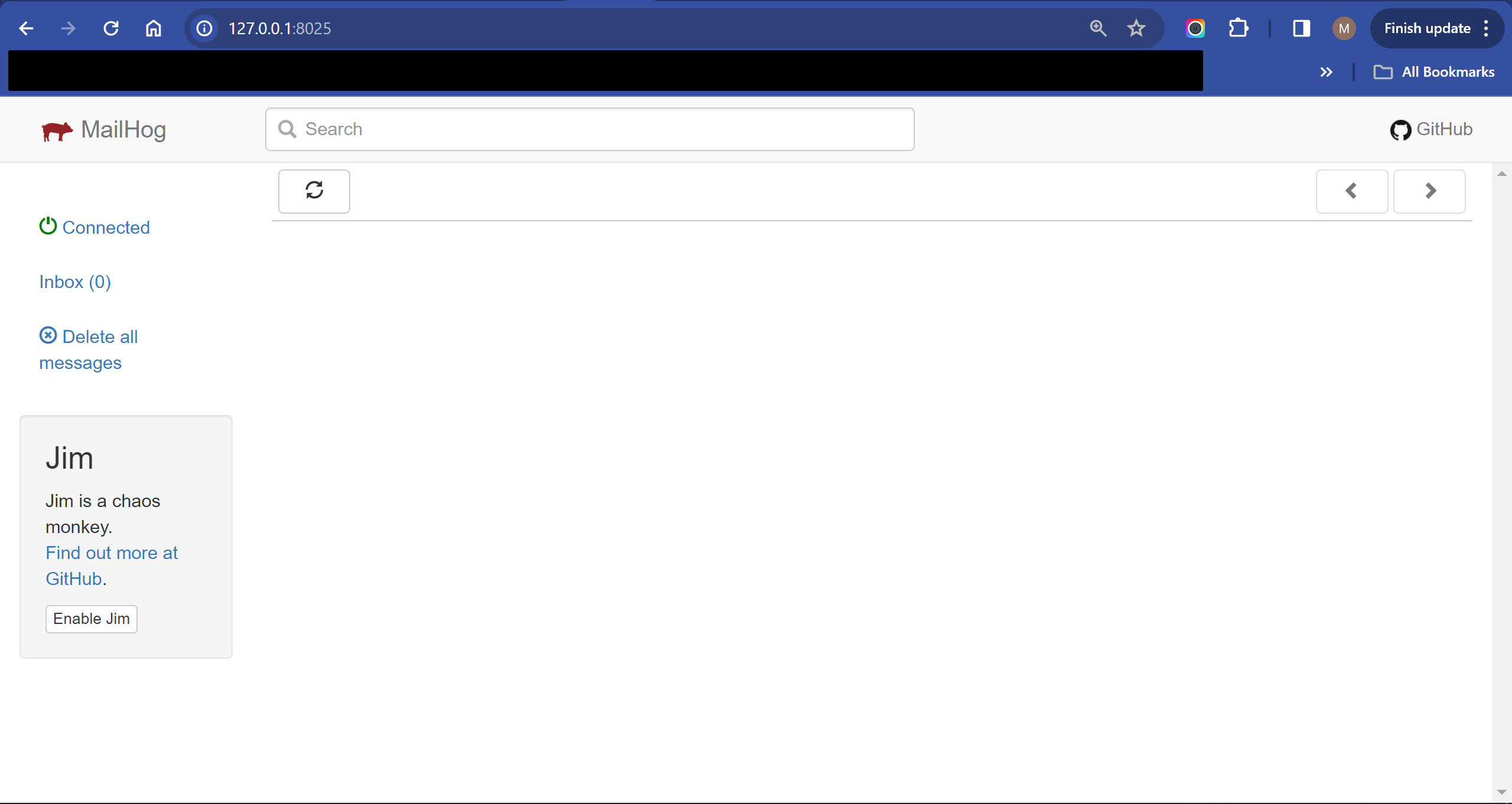1512x804 pixels.
Task: Refresh the MailHog message list
Action: [314, 191]
